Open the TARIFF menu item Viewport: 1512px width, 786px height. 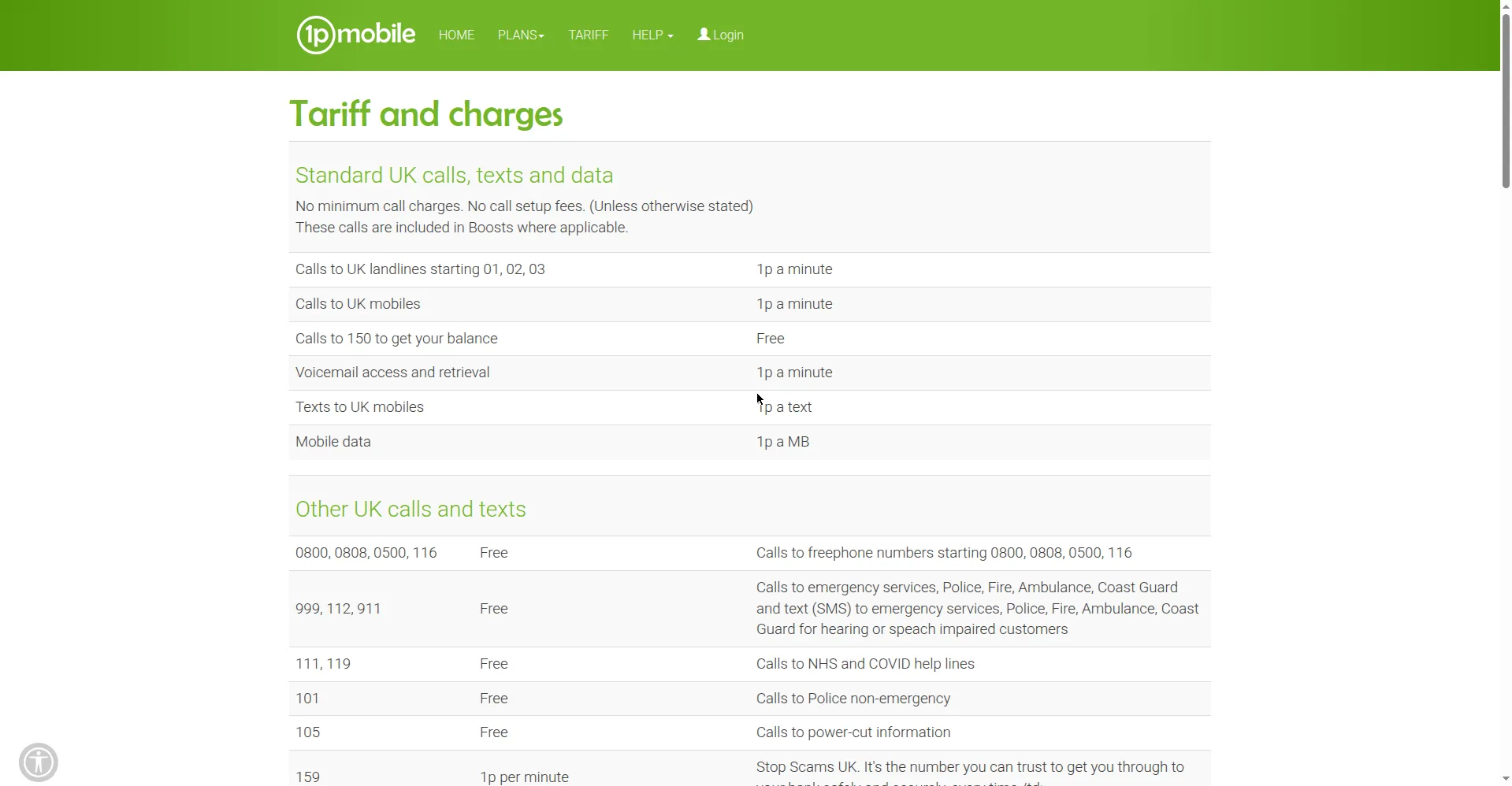pyautogui.click(x=589, y=35)
